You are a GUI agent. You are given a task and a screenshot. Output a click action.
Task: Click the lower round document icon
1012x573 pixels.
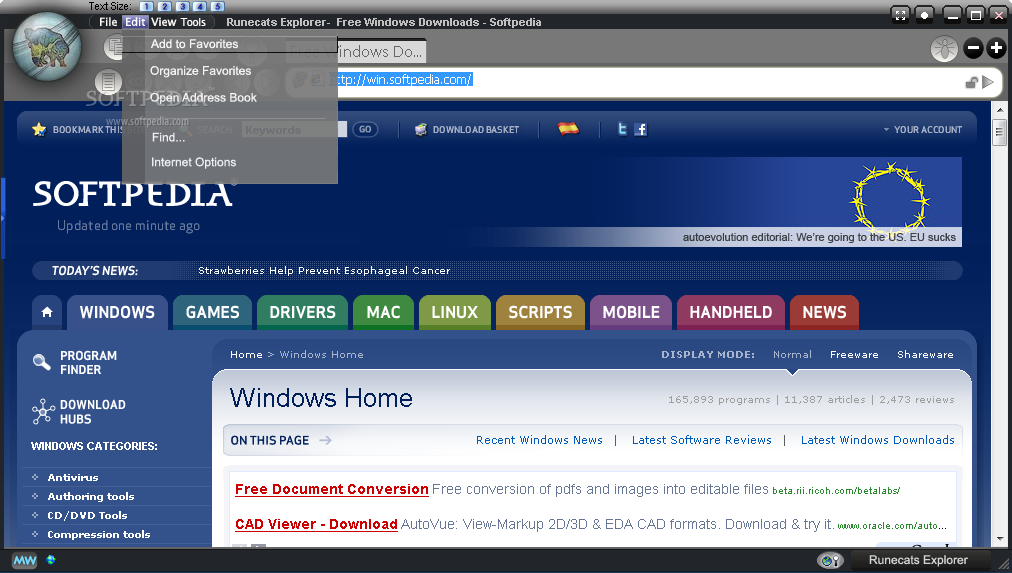tap(108, 82)
